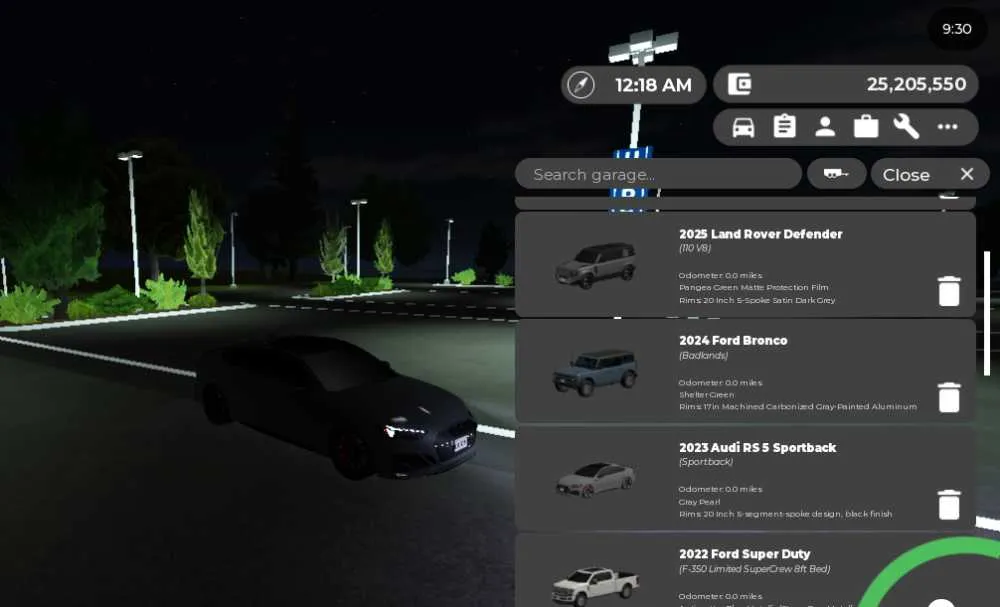
Task: Delete the 2024 Ford Bronco
Action: pyautogui.click(x=949, y=397)
